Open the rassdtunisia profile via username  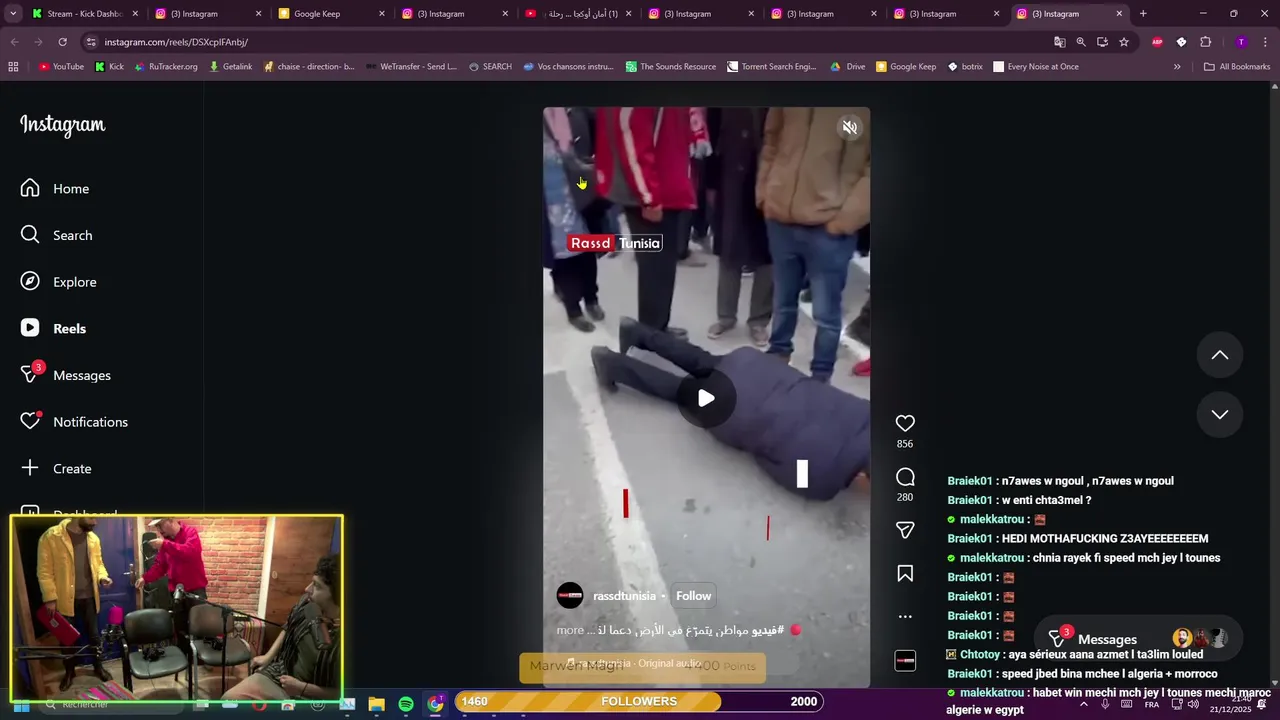click(624, 596)
